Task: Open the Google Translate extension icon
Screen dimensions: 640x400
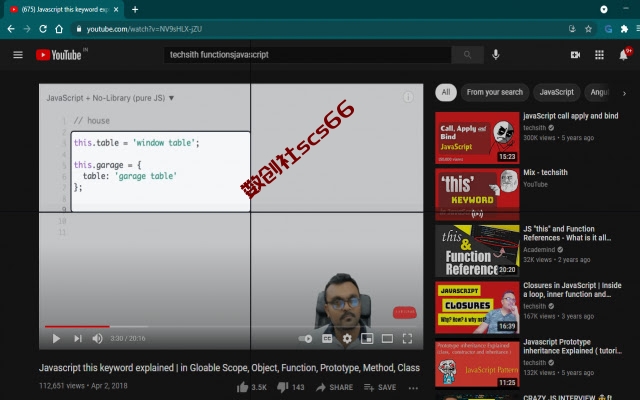Action: coord(608,29)
